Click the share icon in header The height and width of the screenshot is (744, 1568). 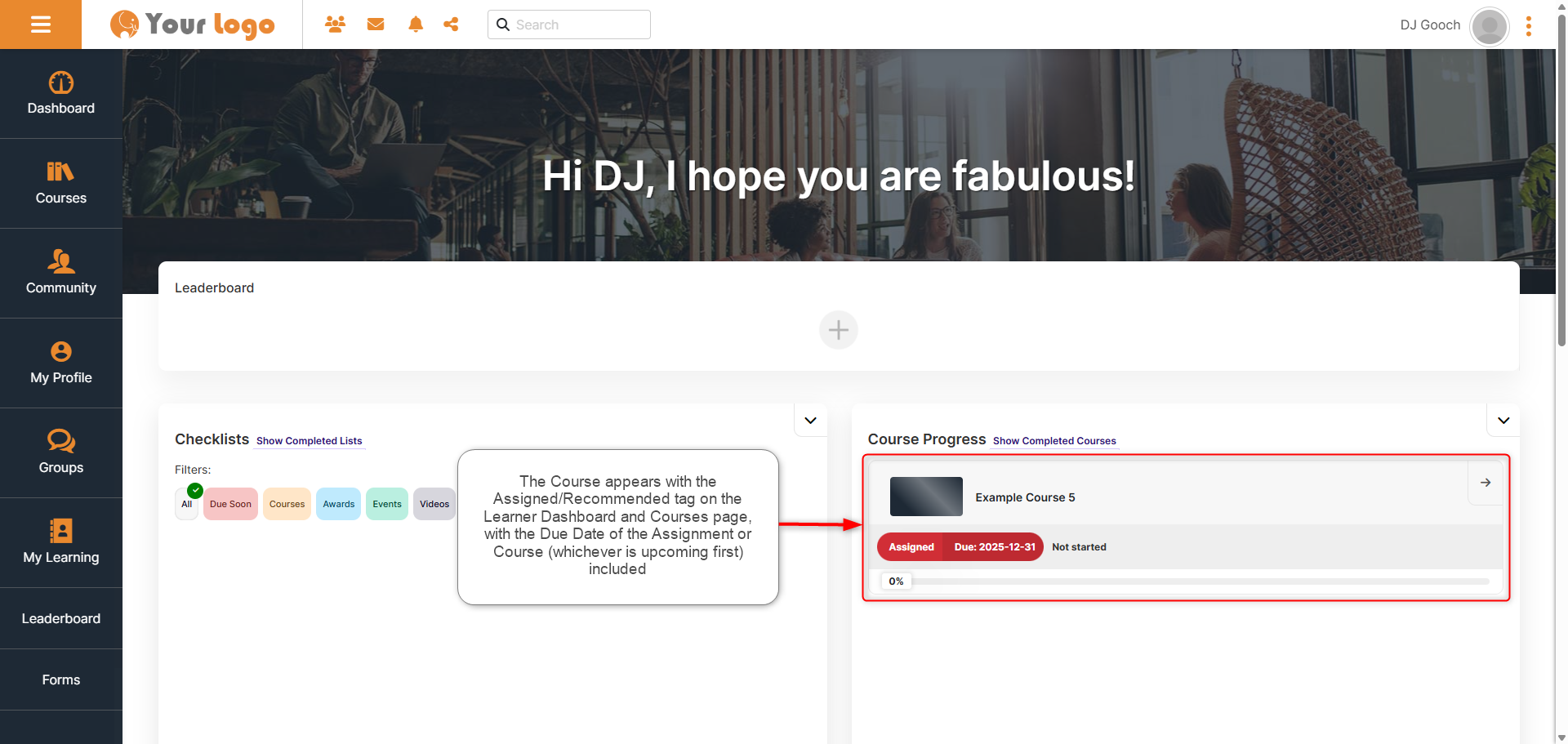pyautogui.click(x=451, y=25)
